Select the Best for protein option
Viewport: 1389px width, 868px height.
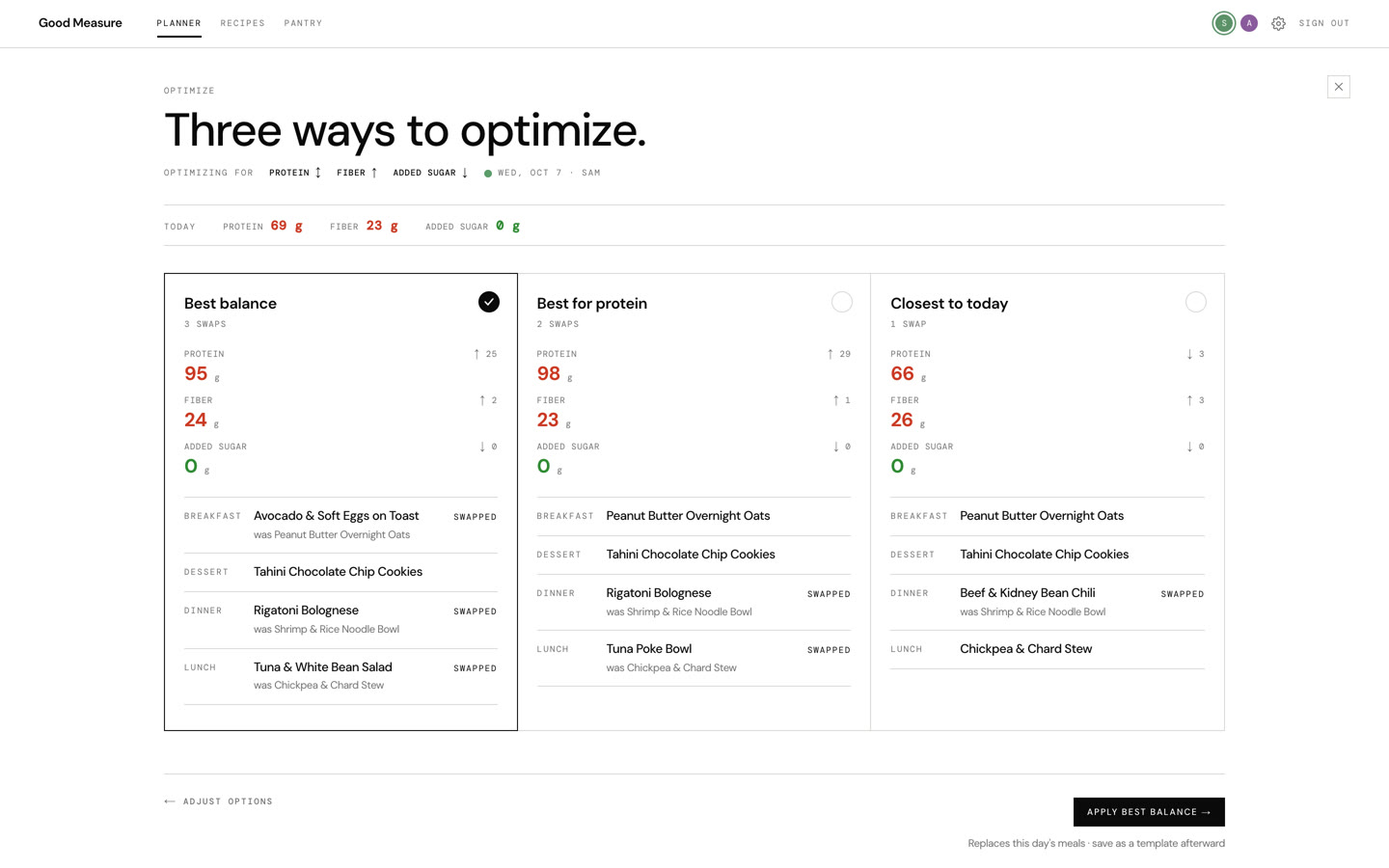842,302
